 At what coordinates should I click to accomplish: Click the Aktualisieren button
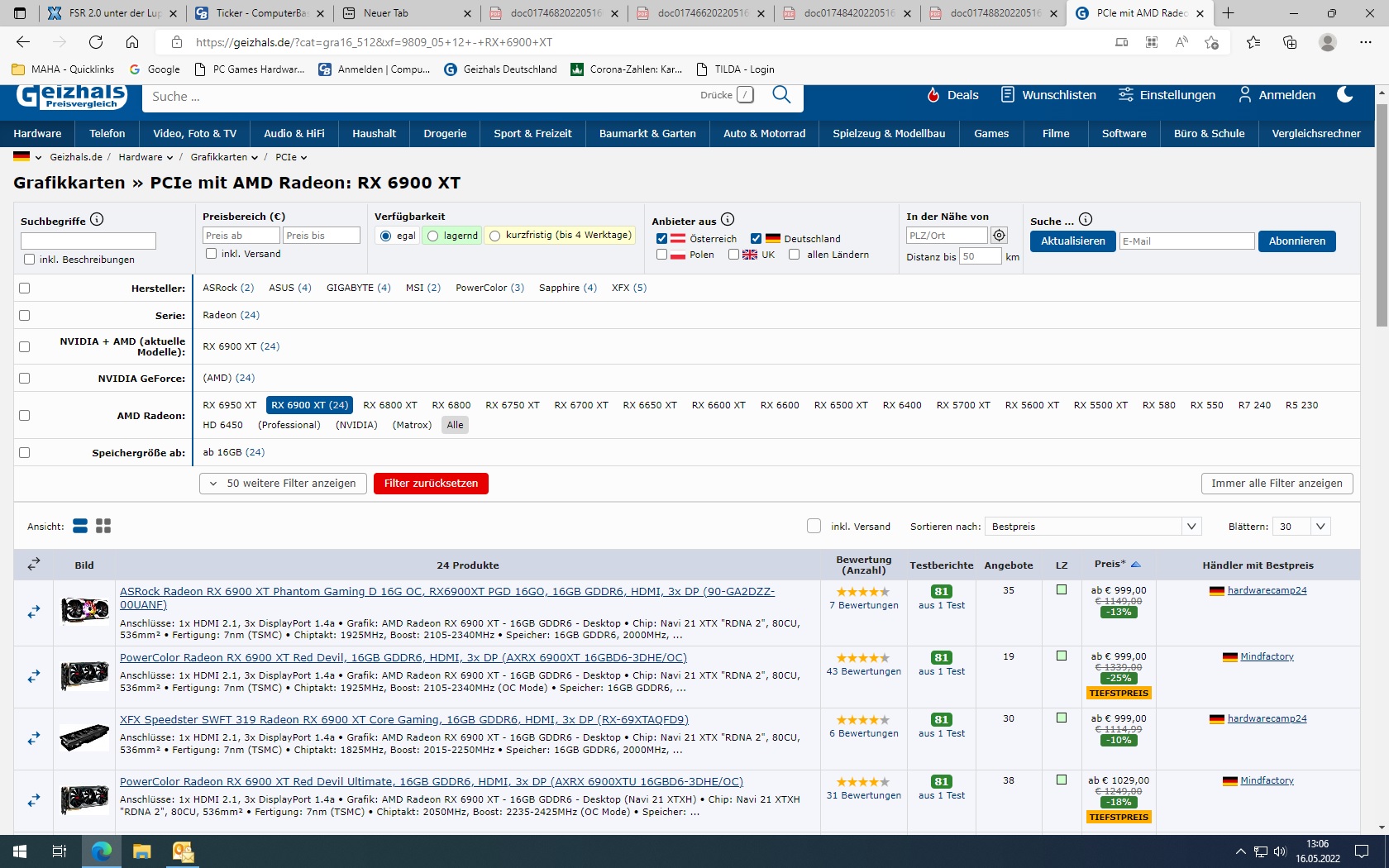tap(1073, 241)
